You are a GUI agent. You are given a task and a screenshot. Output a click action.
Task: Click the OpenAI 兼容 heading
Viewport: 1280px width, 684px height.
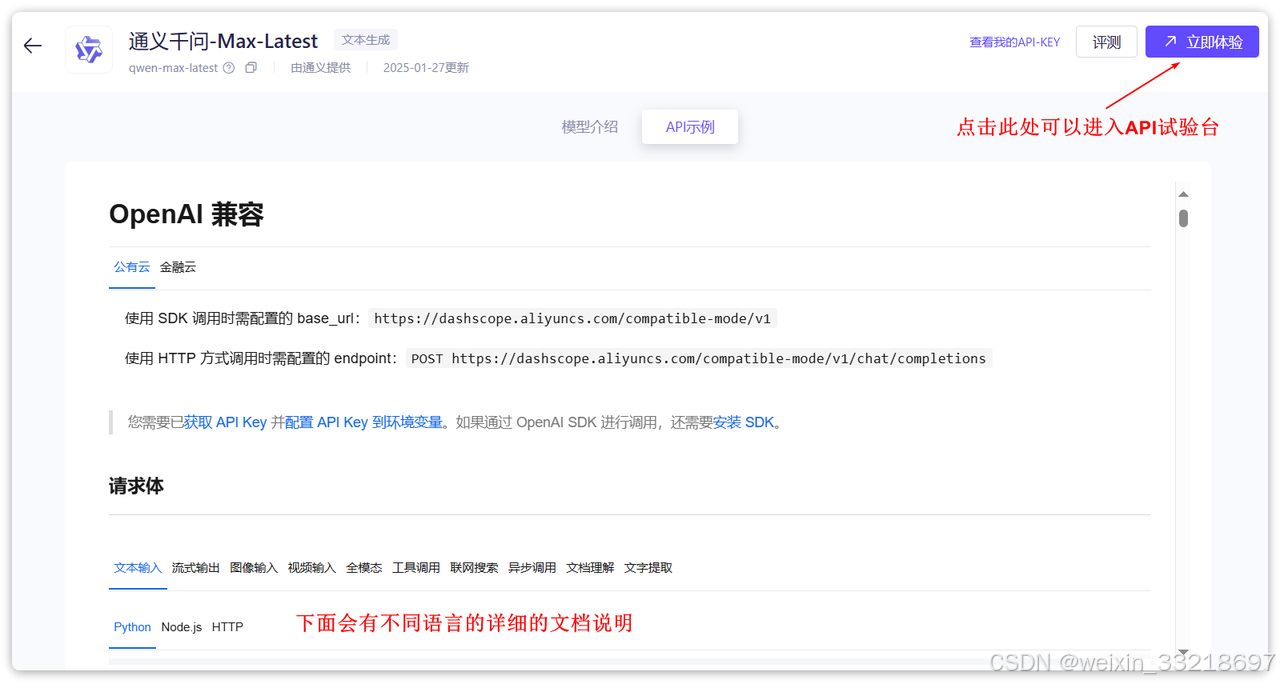coord(186,214)
